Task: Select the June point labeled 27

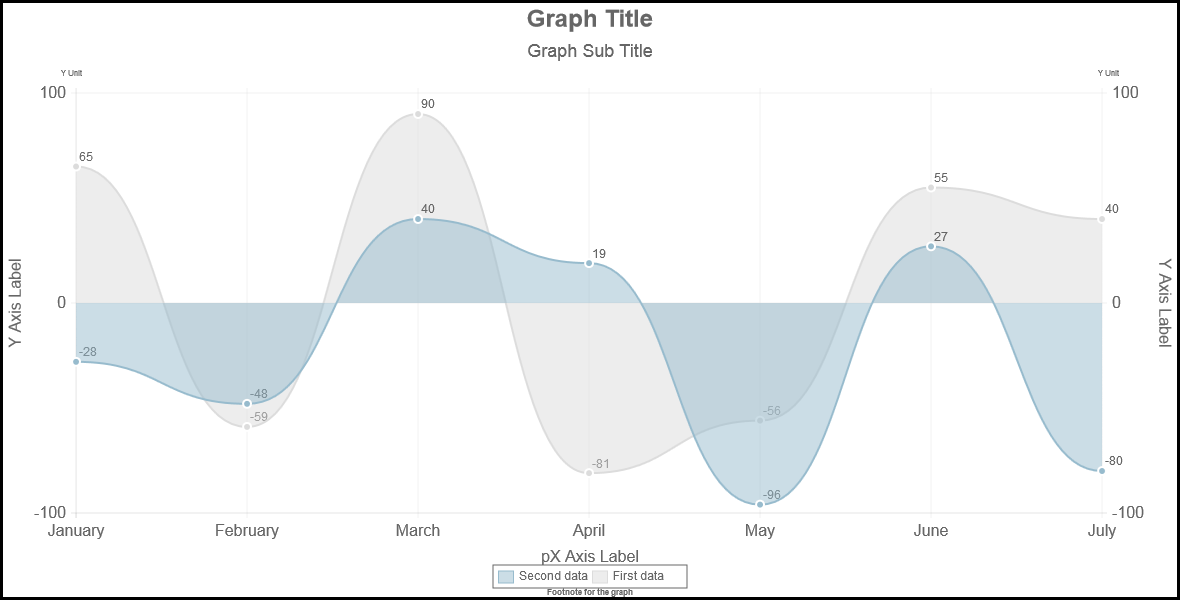Action: [931, 246]
